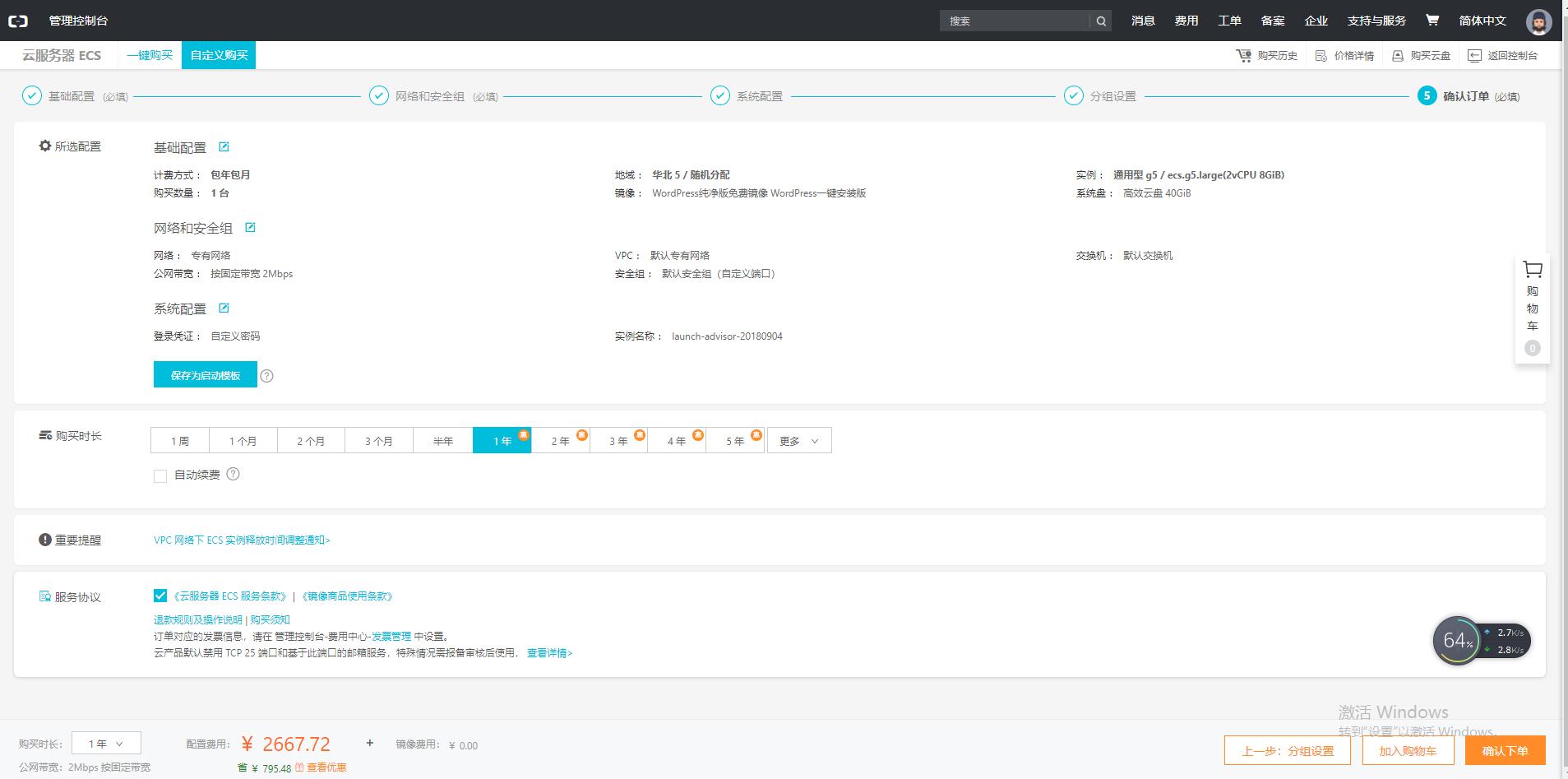Image resolution: width=1568 pixels, height=779 pixels.
Task: Select 5年 purchase duration
Action: coord(735,441)
